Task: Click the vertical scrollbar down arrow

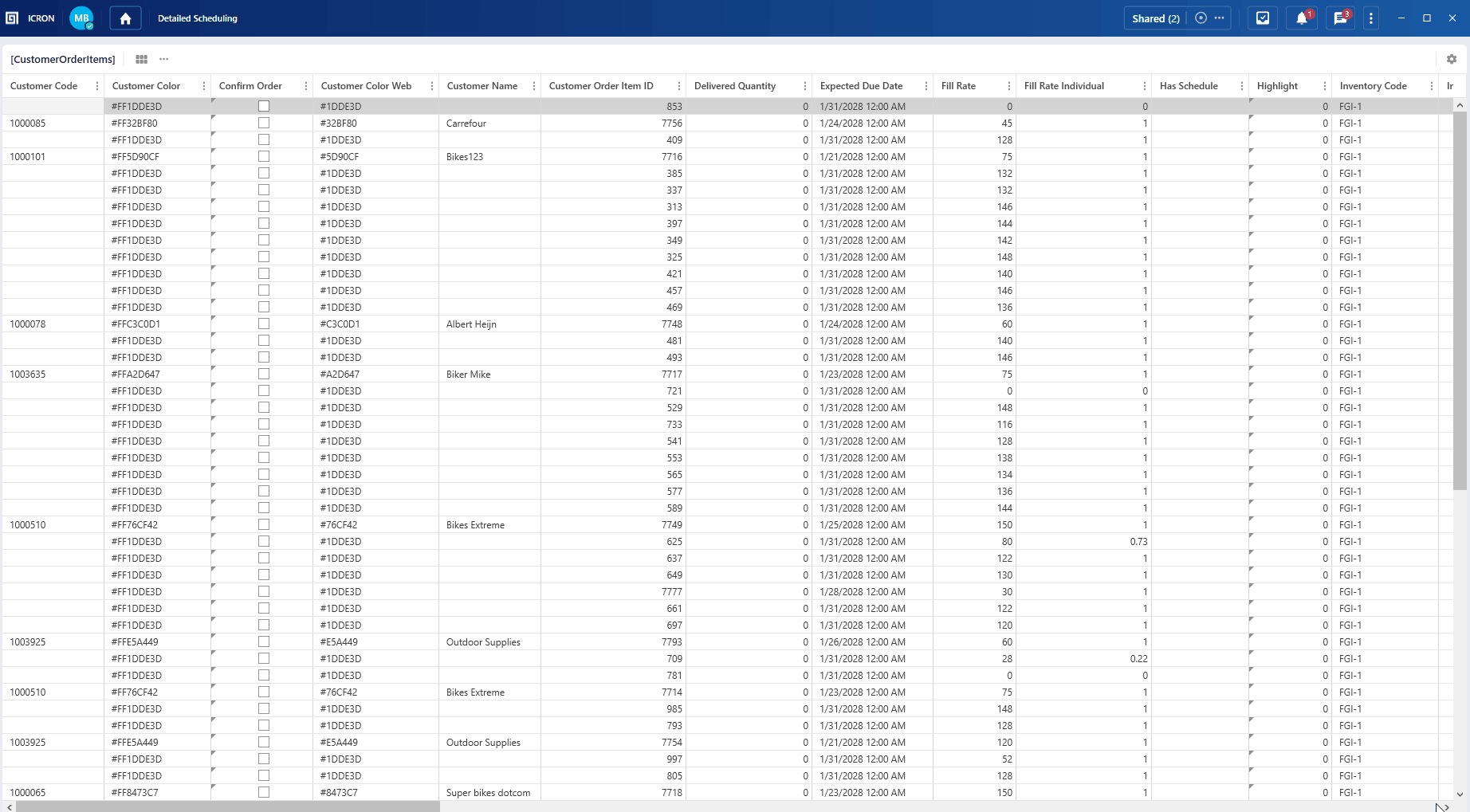Action: pyautogui.click(x=1460, y=794)
